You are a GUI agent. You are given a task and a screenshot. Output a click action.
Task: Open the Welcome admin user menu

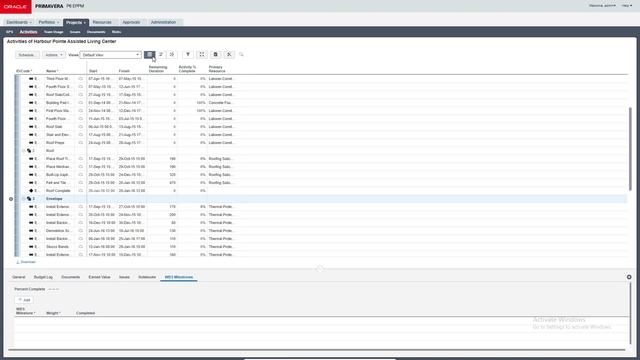[x=602, y=6]
